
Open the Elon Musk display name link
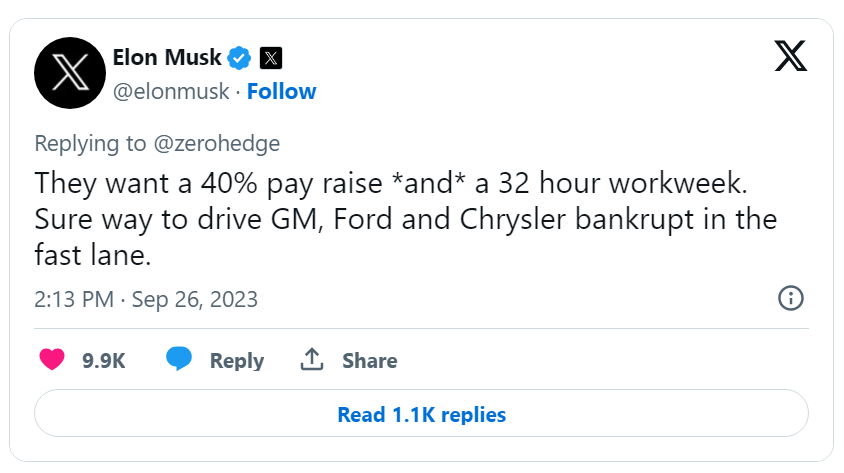point(168,57)
